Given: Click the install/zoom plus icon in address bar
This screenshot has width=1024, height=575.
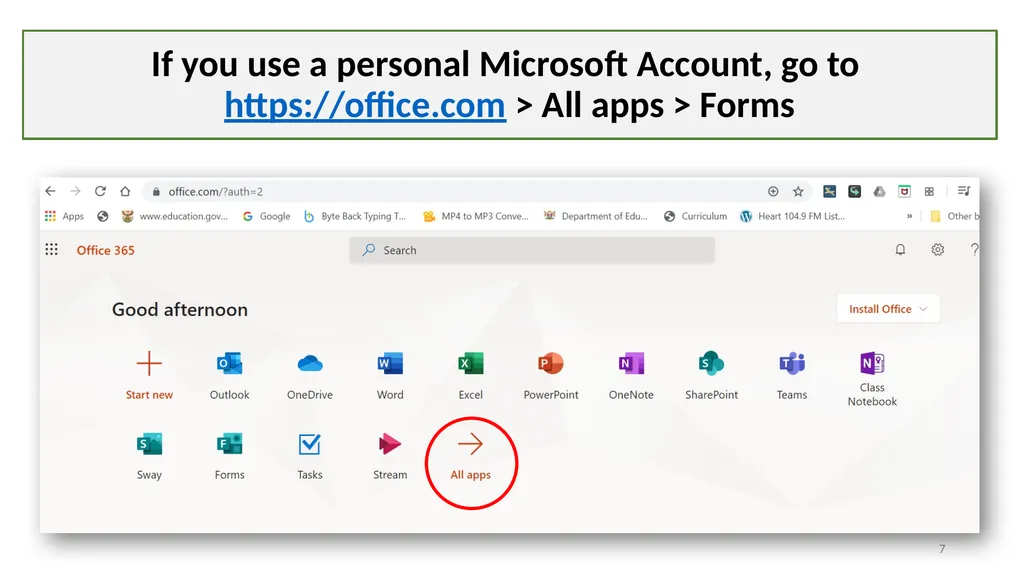Looking at the screenshot, I should 773,191.
